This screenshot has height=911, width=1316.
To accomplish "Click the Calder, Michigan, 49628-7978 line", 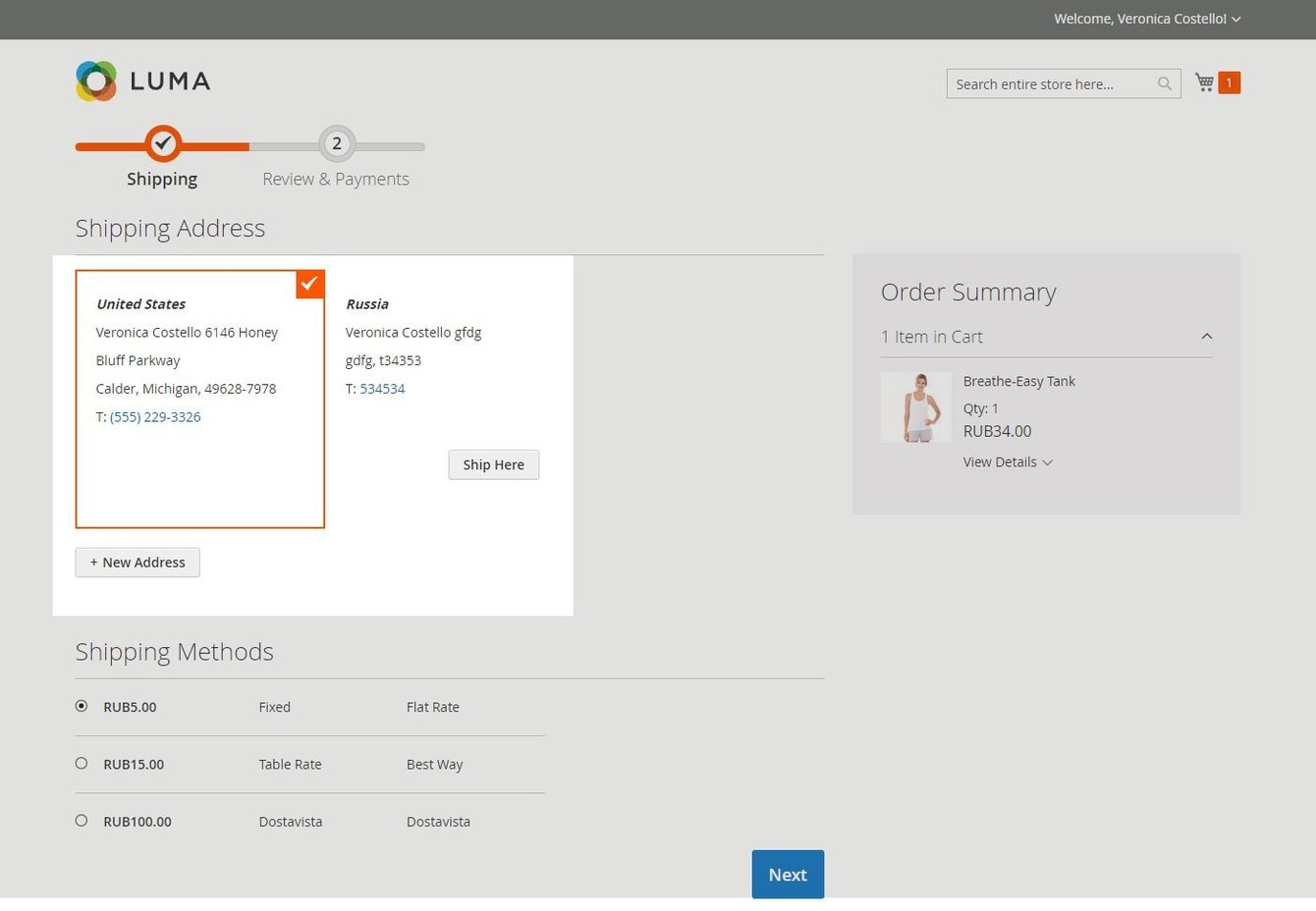I will [186, 389].
